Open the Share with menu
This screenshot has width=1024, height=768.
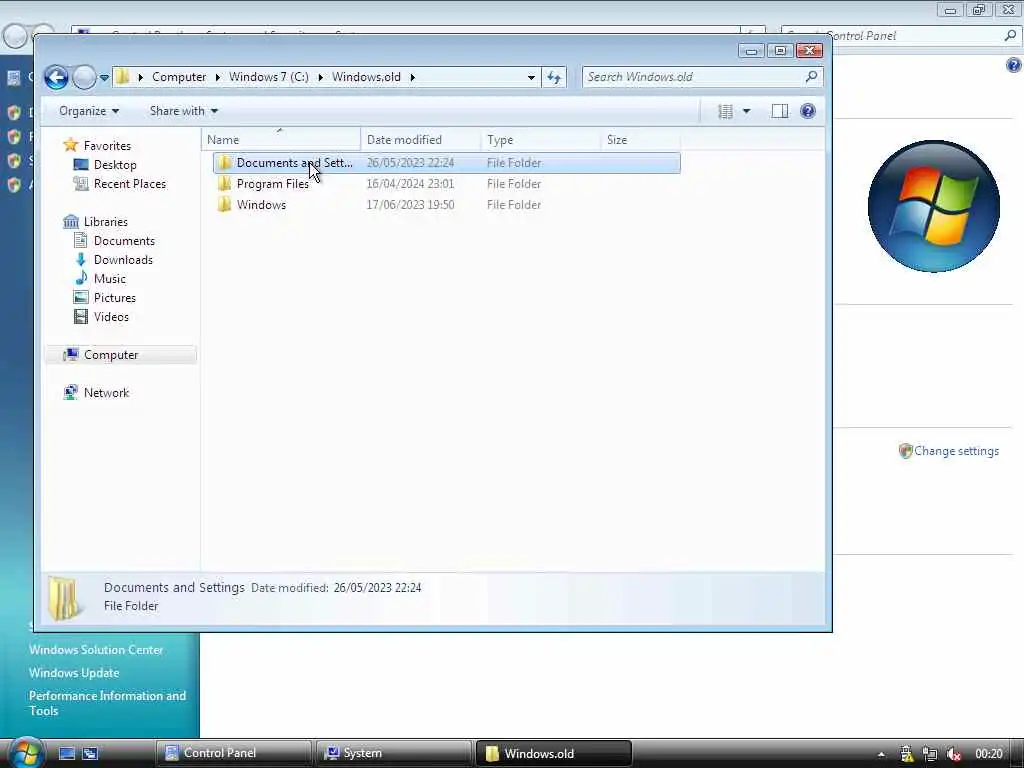(184, 111)
